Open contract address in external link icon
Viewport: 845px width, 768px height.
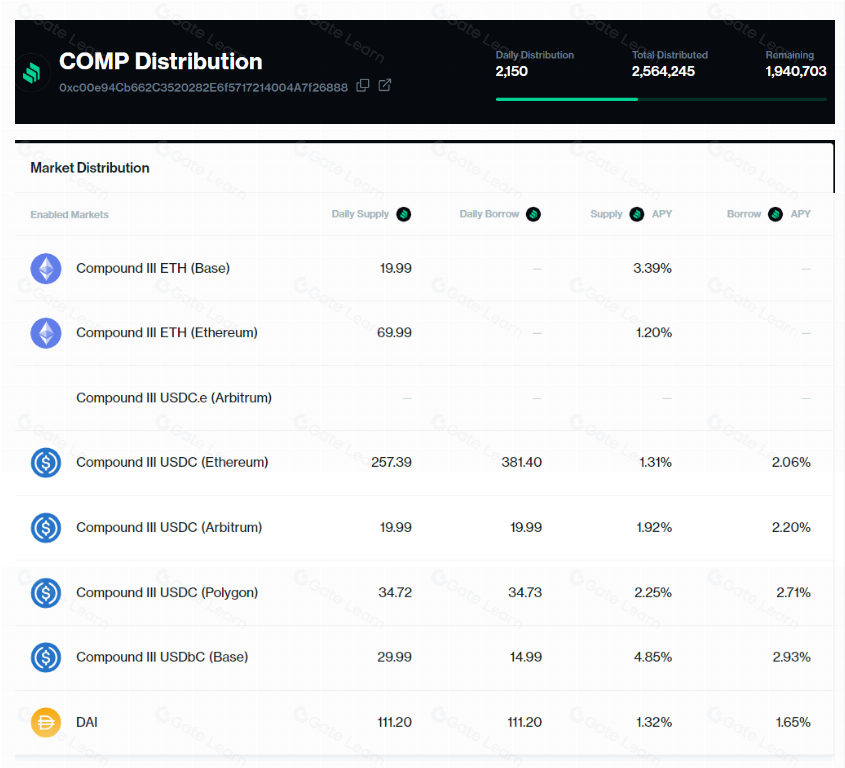pyautogui.click(x=385, y=85)
